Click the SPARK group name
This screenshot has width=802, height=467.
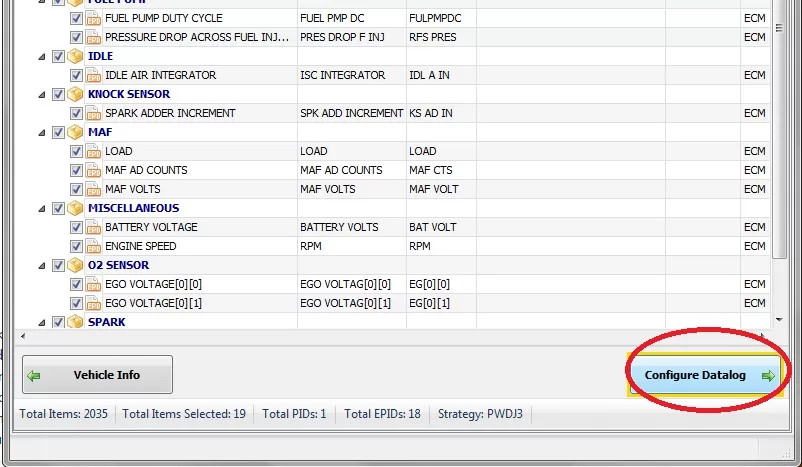(106, 322)
